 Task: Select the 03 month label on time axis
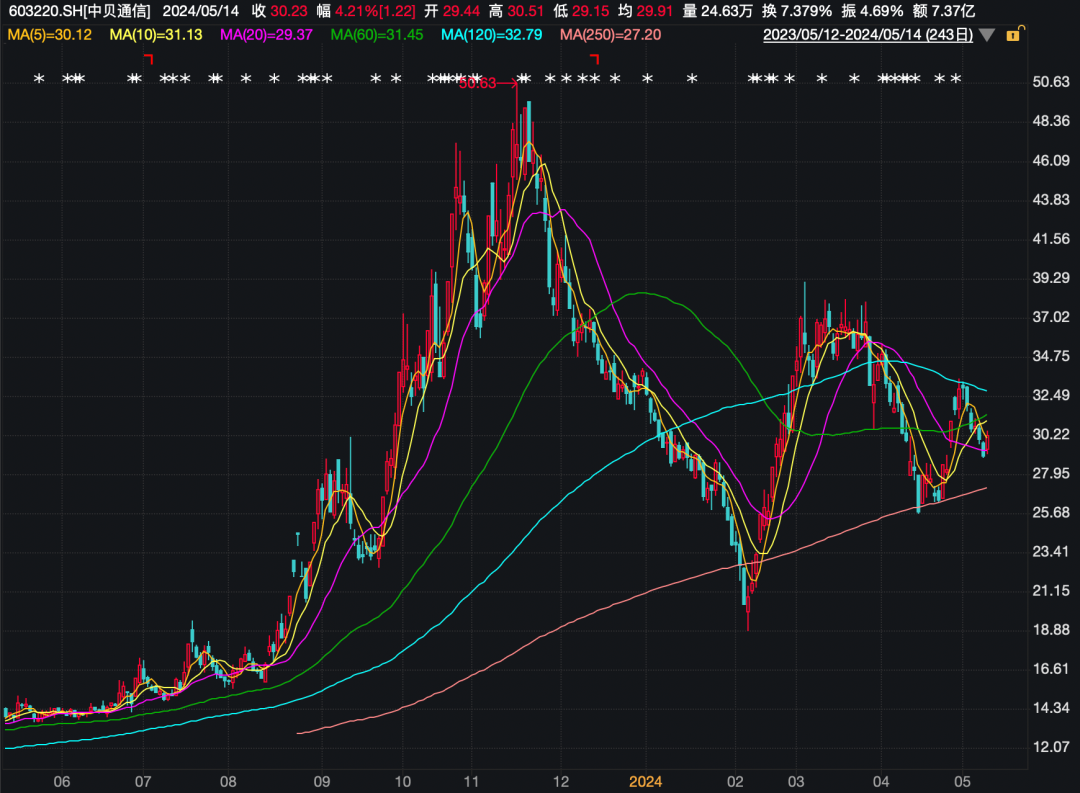coord(796,780)
